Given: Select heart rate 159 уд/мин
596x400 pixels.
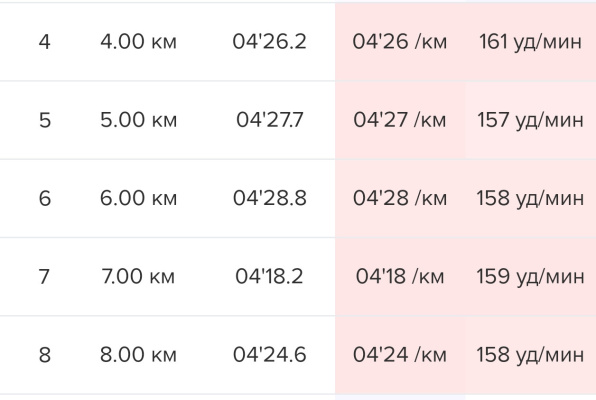Looking at the screenshot, I should (530, 277).
